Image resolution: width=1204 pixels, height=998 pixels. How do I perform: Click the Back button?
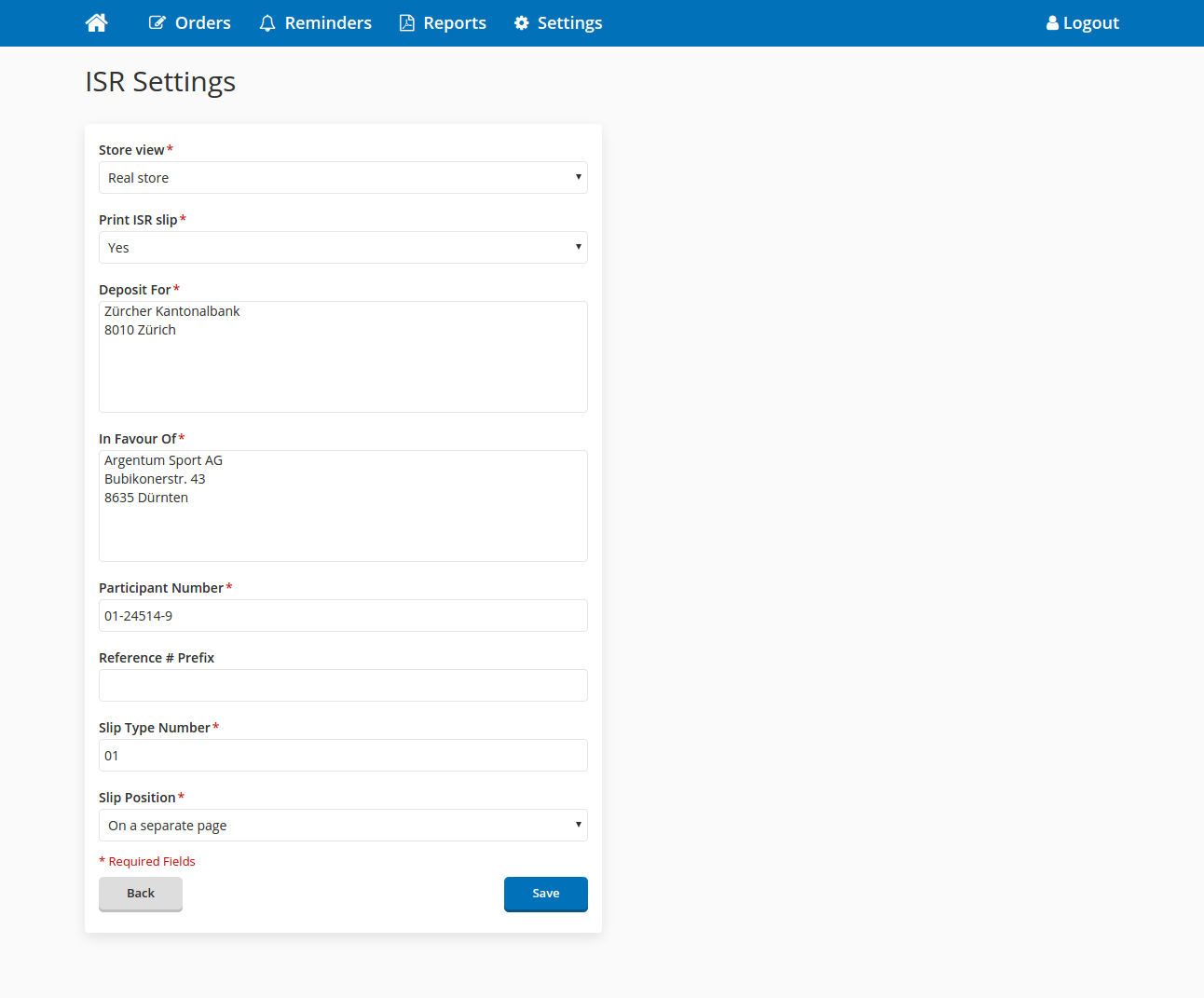pos(141,894)
